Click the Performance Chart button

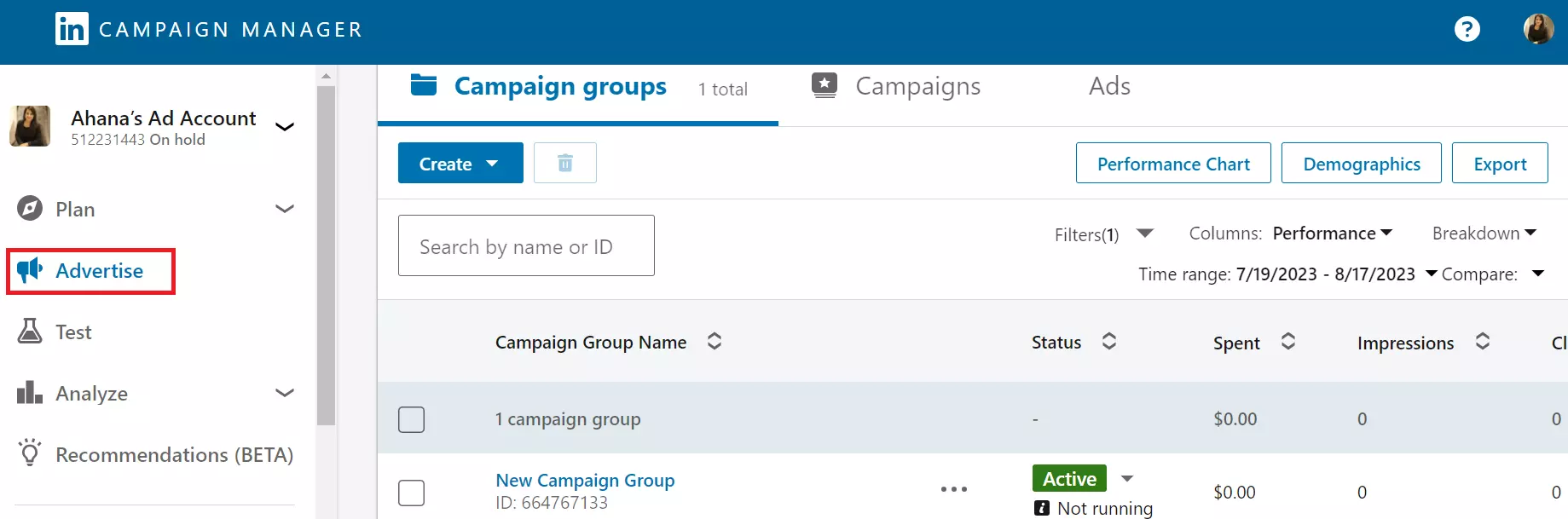pos(1172,164)
